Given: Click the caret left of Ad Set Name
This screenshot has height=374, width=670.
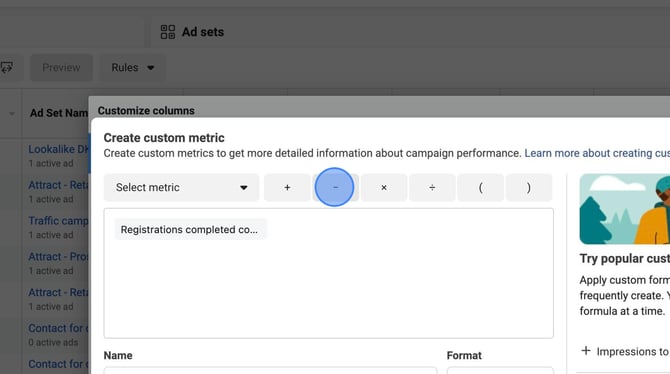Looking at the screenshot, I should pyautogui.click(x=12, y=113).
